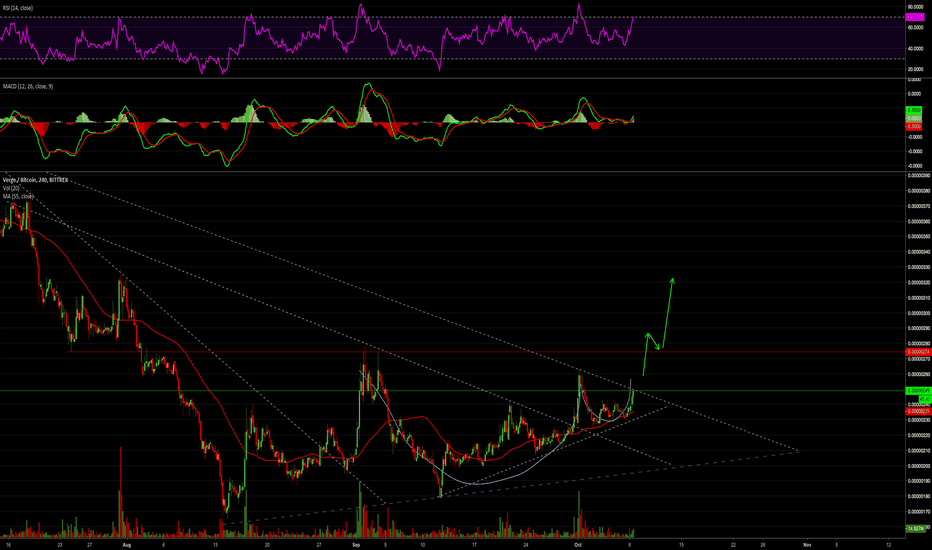This screenshot has height=550, width=932.
Task: Click the Vol (20) indicator label
Action: click(11, 188)
